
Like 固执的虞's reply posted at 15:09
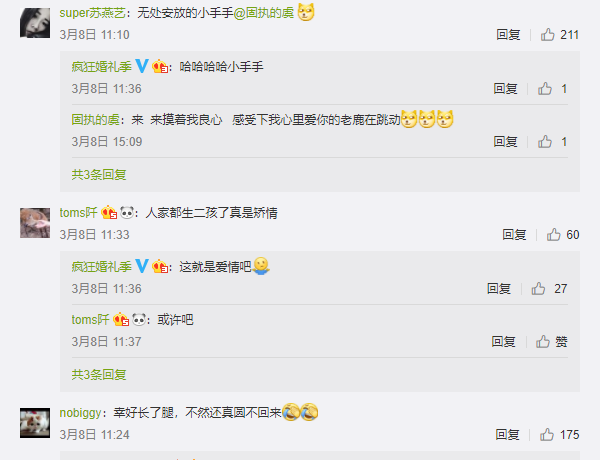coord(552,142)
